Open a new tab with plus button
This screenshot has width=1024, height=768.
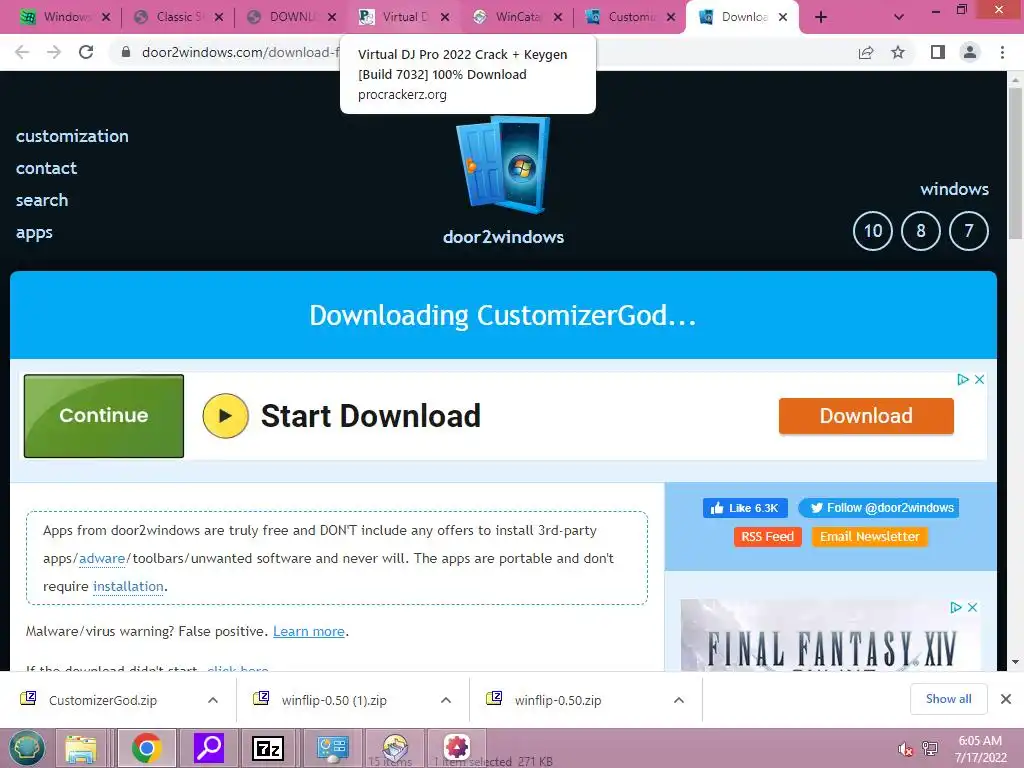click(821, 17)
